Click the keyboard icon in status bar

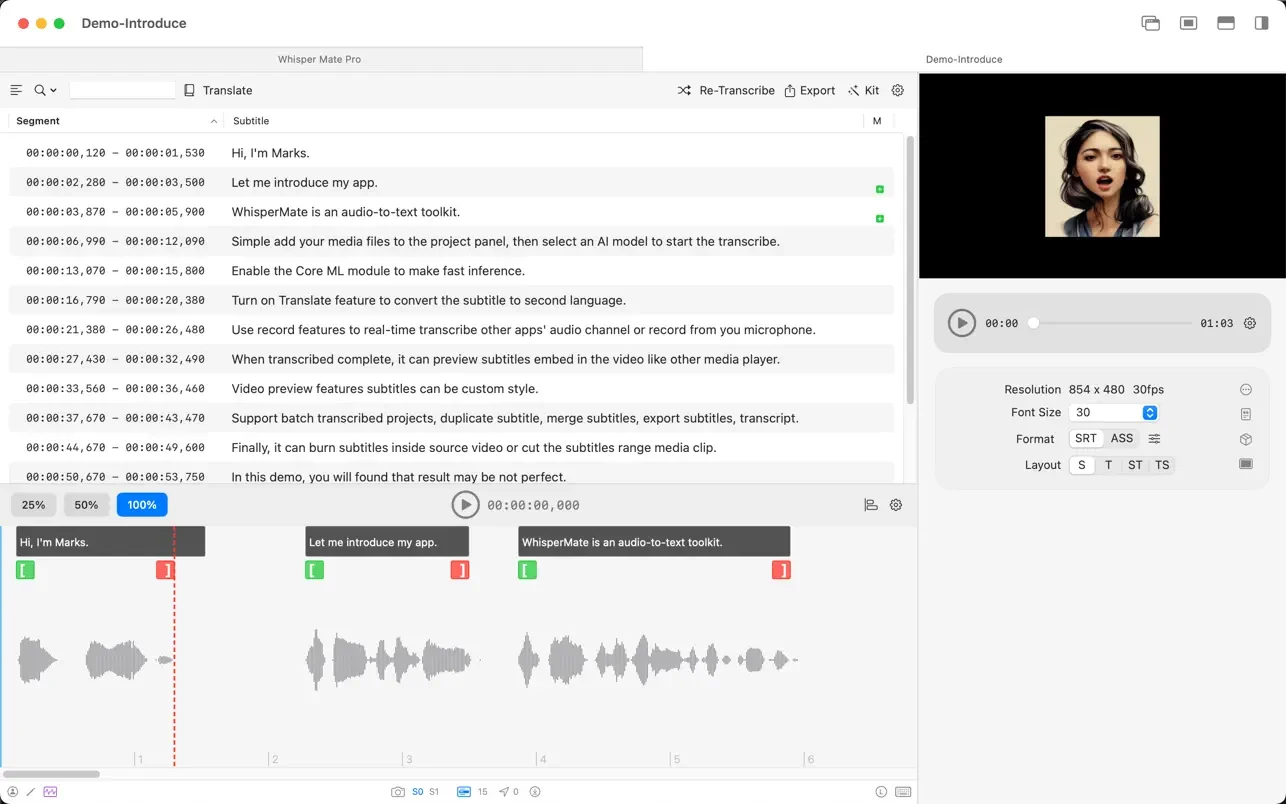(x=903, y=792)
